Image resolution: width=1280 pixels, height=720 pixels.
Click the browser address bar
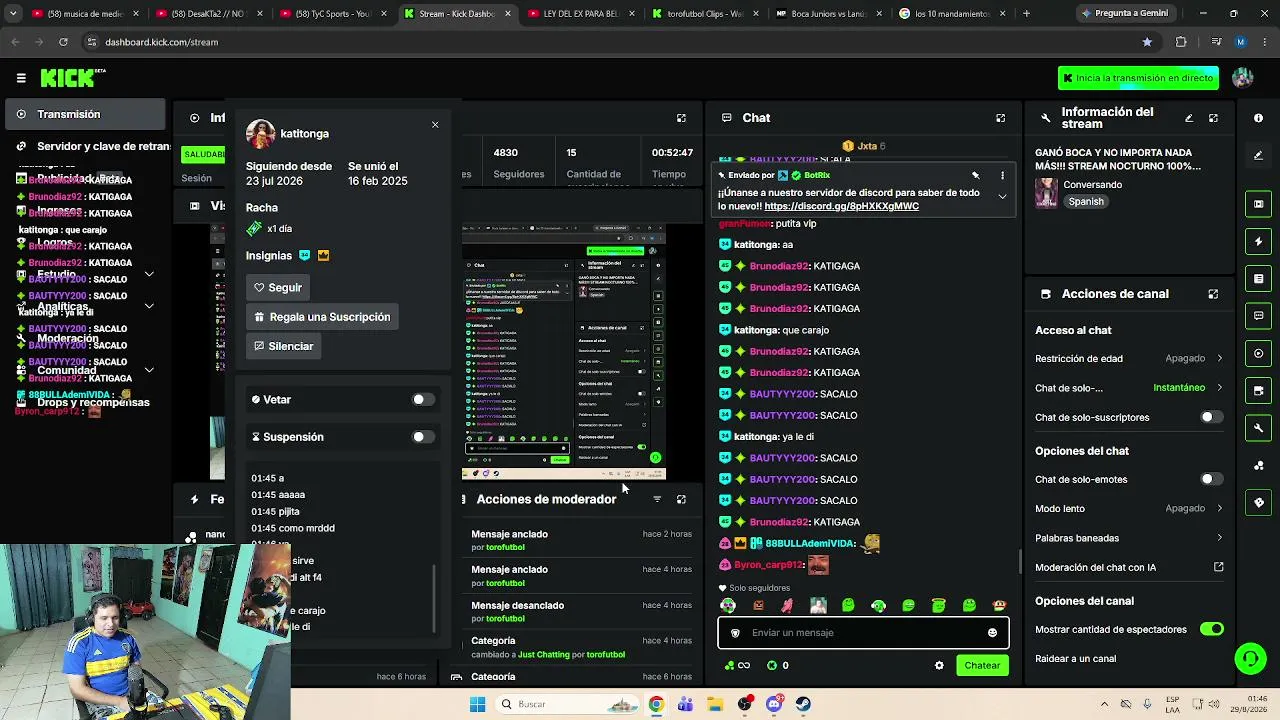coord(610,42)
